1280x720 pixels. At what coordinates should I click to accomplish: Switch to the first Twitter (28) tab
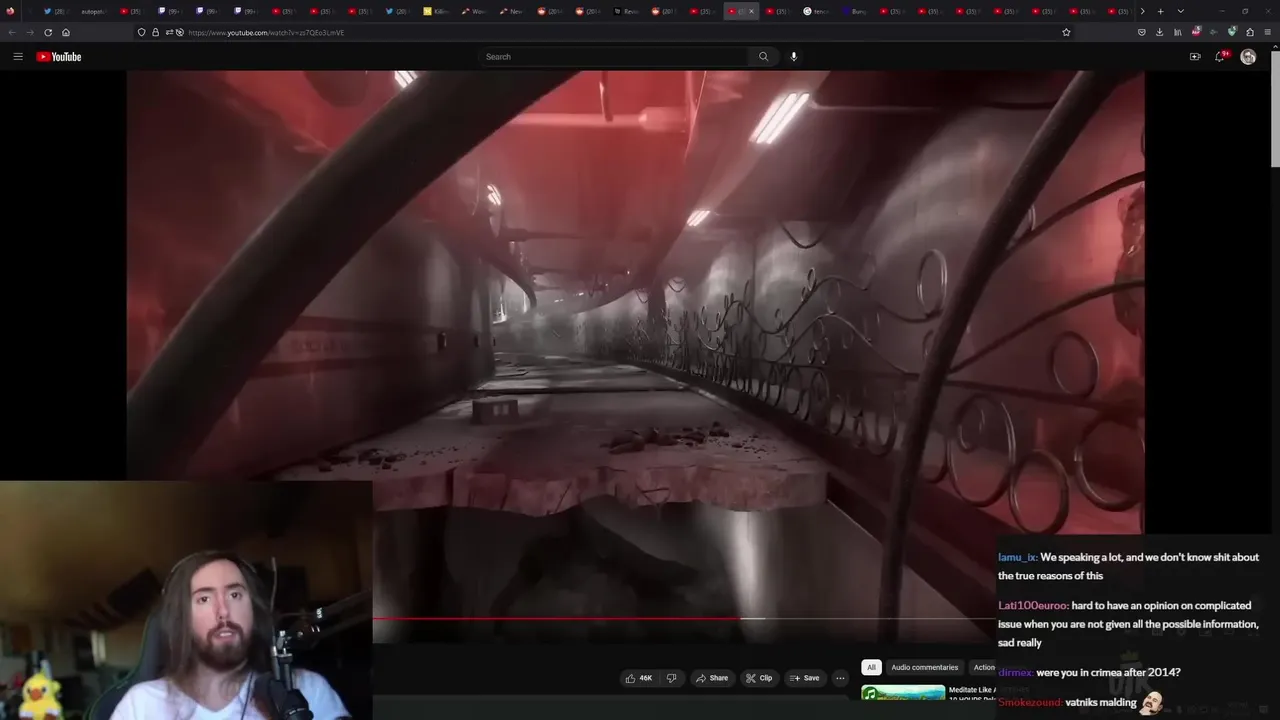point(55,11)
